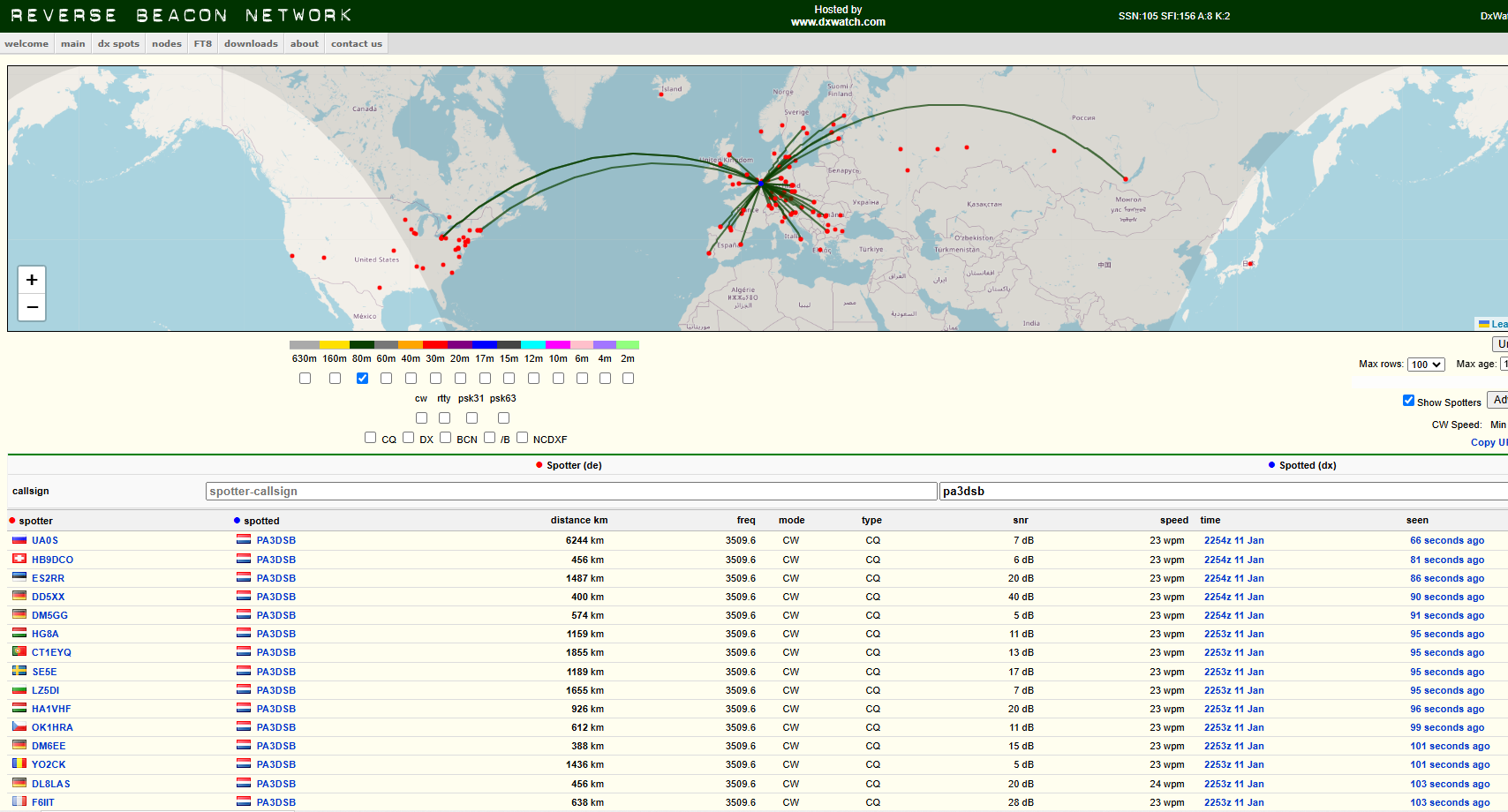Click the Swiss flag next to HB9DCO
Screen dimensions: 1508x812
coord(19,559)
